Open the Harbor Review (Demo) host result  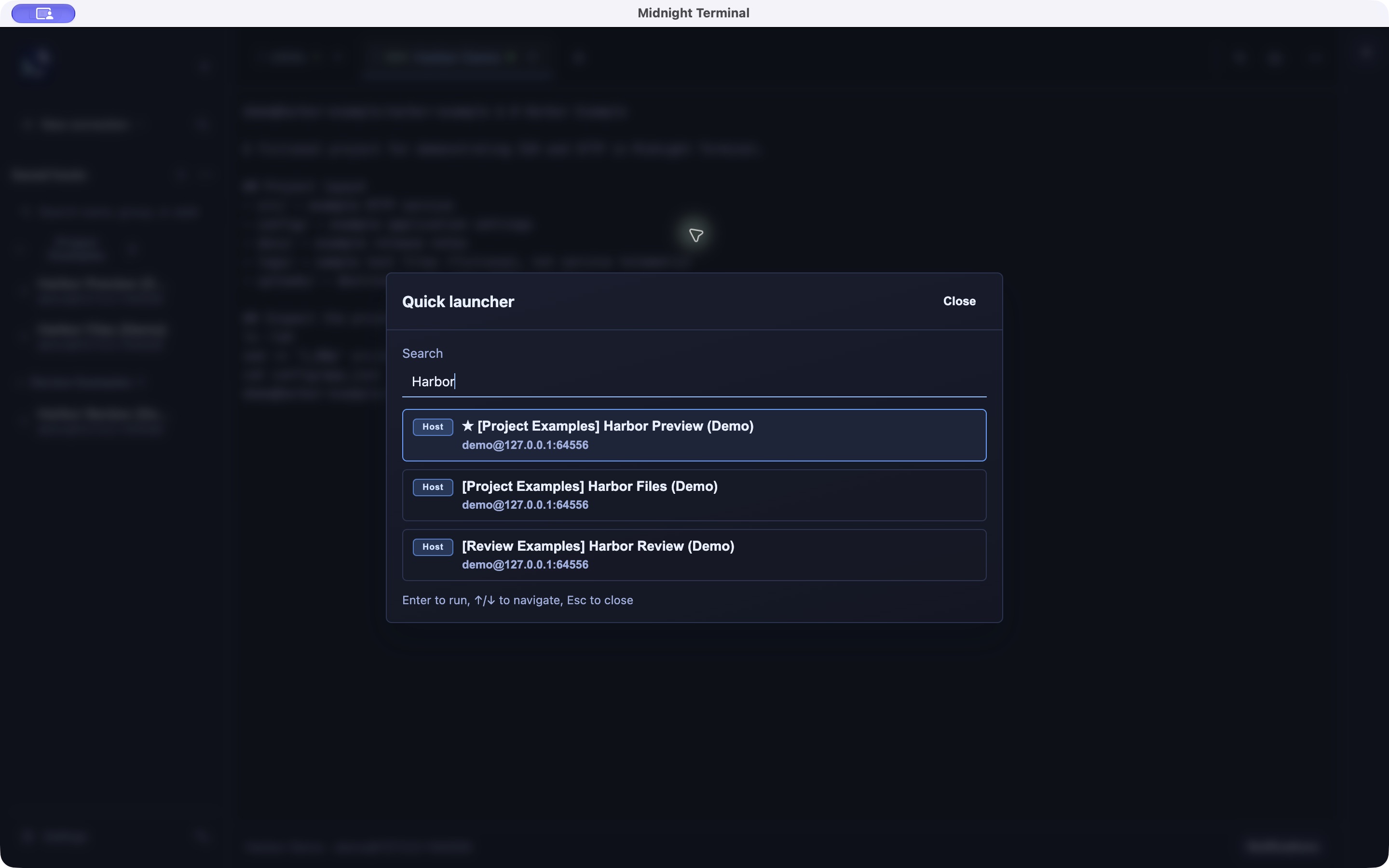(694, 555)
